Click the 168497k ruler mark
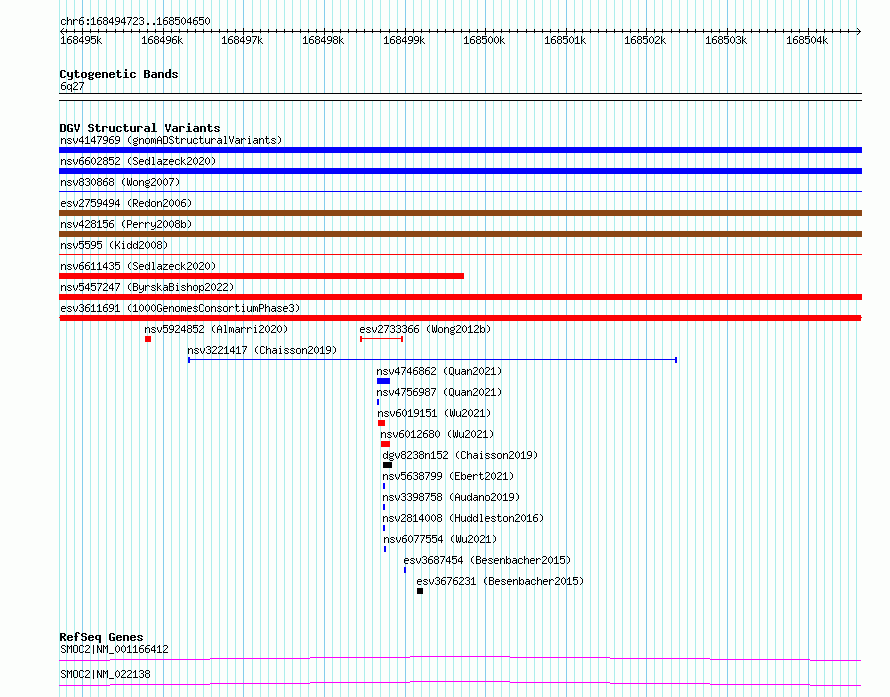The image size is (890, 697). pyautogui.click(x=242, y=40)
